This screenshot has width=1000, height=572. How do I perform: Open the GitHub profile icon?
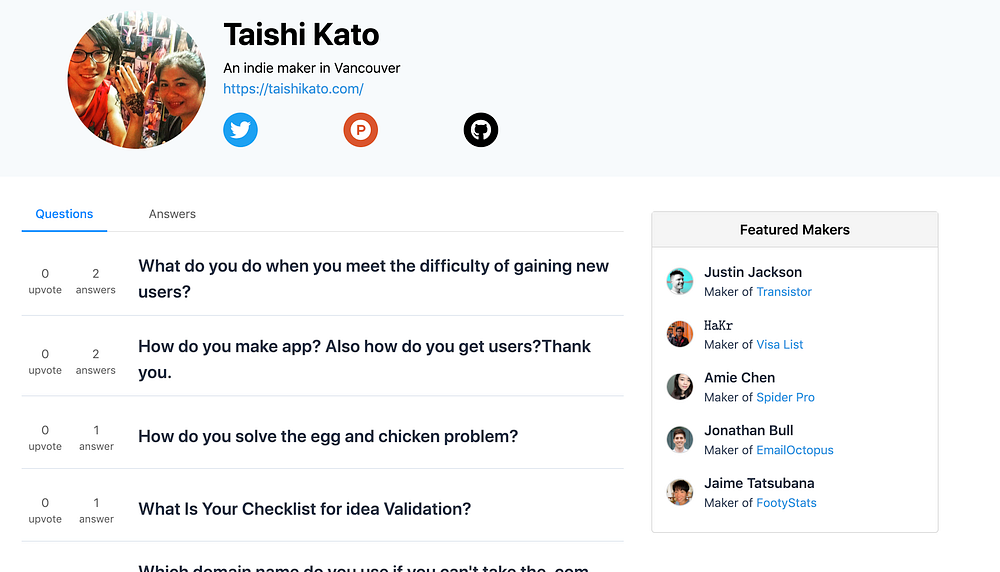[x=481, y=130]
